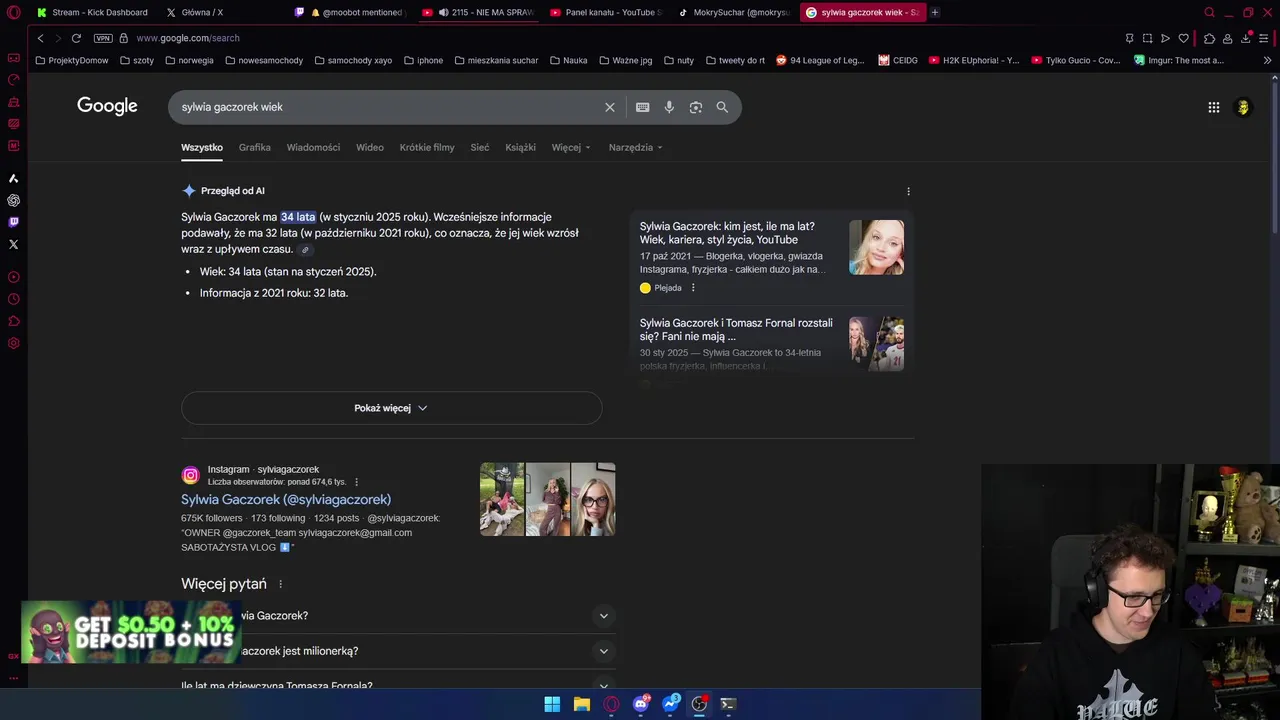The width and height of the screenshot is (1280, 720).
Task: Open the Twitch sidebar icon
Action: pyautogui.click(x=13, y=222)
